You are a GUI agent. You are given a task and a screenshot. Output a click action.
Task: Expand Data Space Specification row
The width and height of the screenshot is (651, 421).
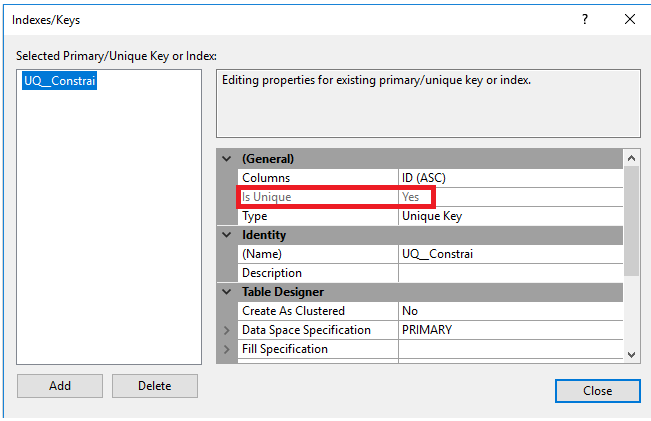tap(226, 330)
